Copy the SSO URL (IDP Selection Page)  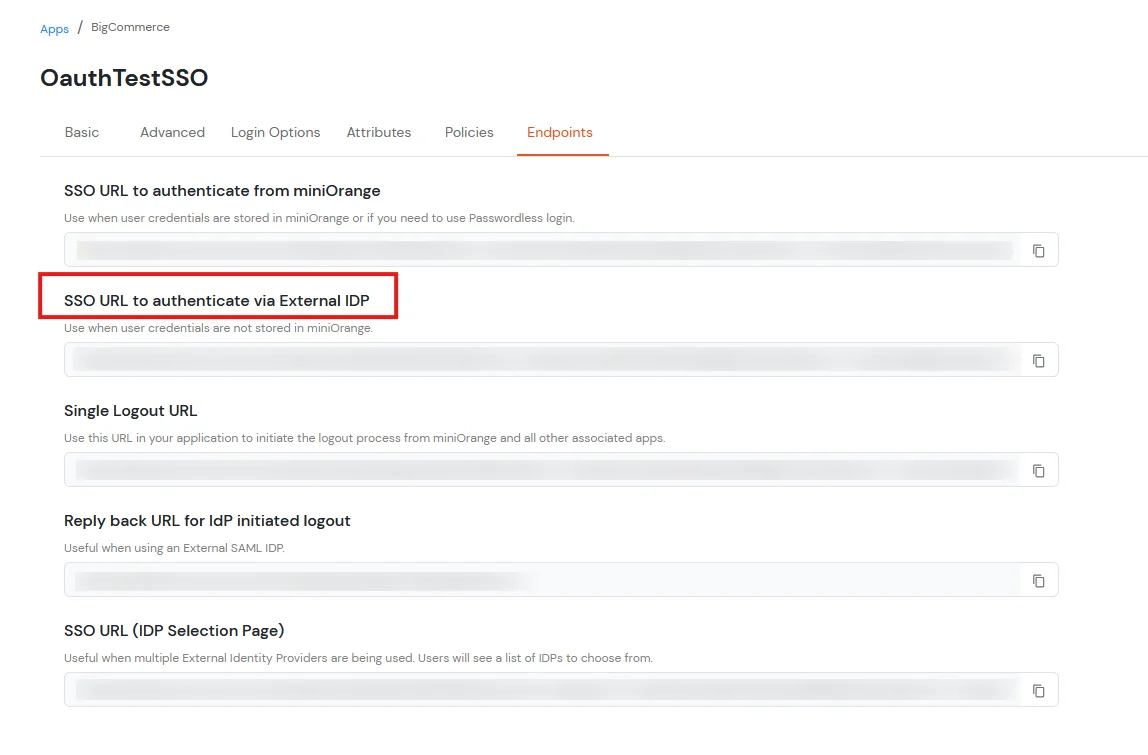click(1038, 690)
